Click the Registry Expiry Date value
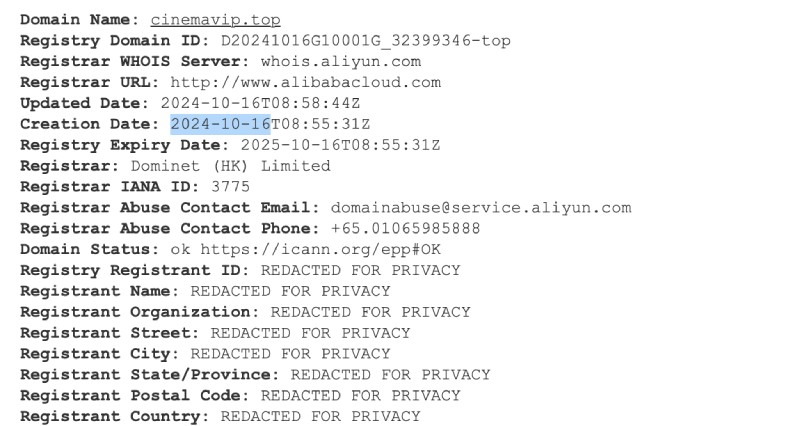The width and height of the screenshot is (800, 426). [x=340, y=145]
